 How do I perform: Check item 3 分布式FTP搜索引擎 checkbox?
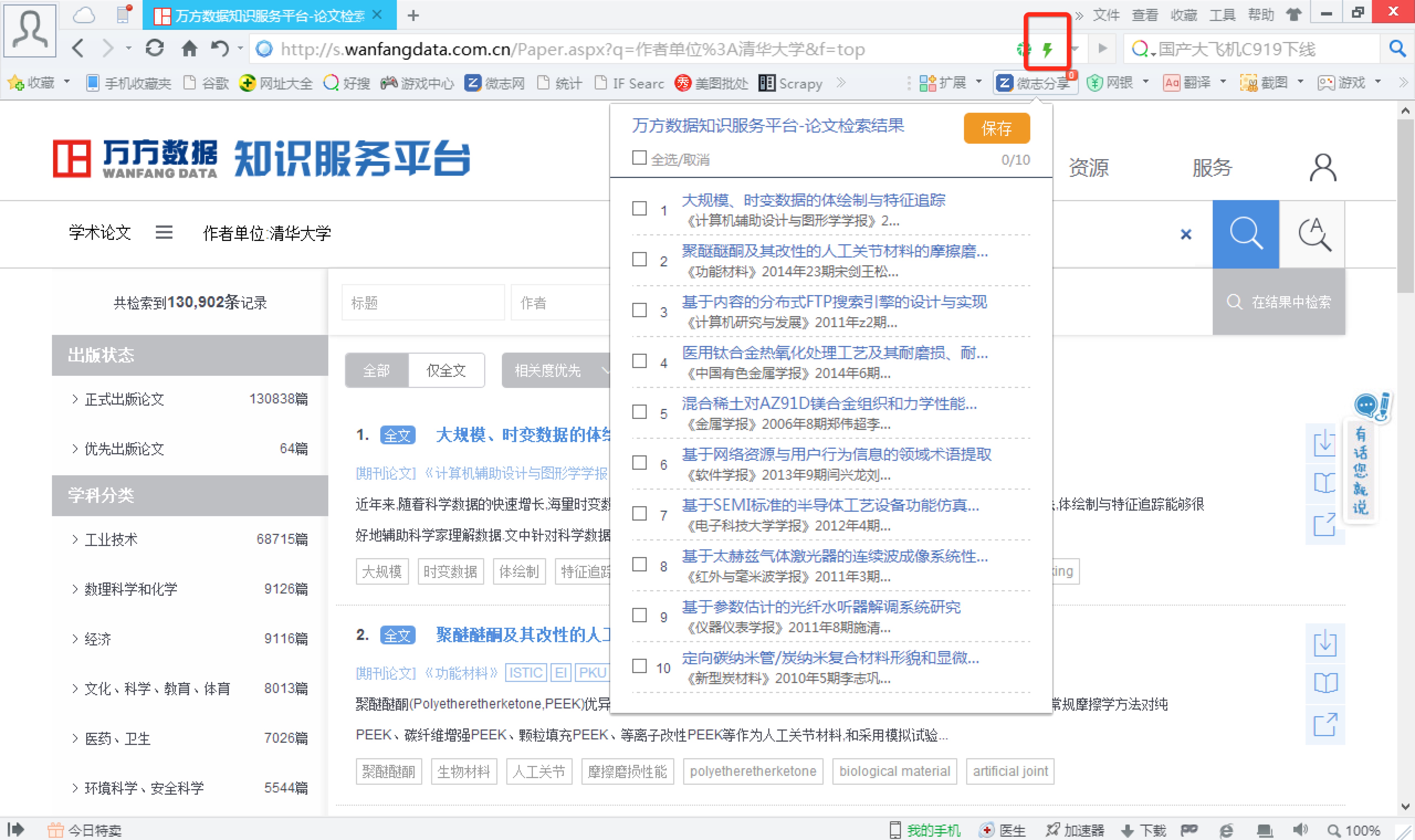coord(639,310)
